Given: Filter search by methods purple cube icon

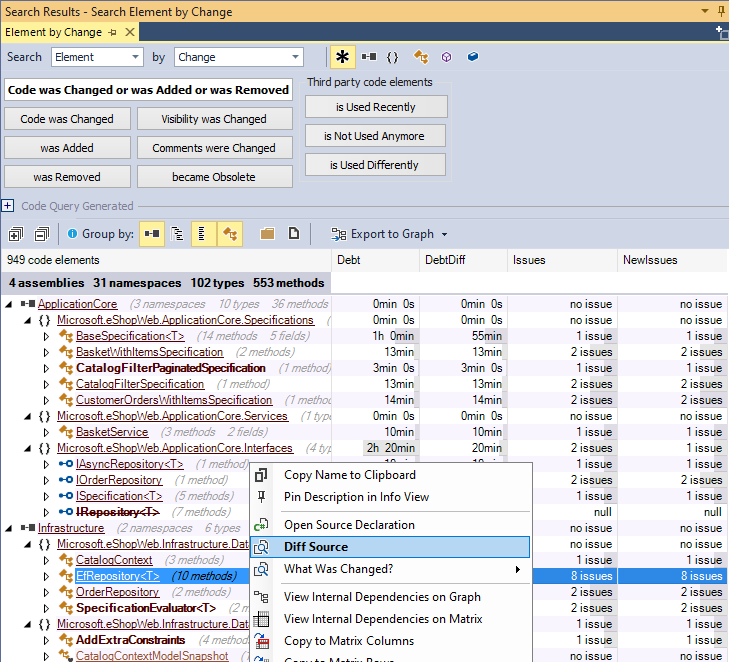Looking at the screenshot, I should coord(446,57).
